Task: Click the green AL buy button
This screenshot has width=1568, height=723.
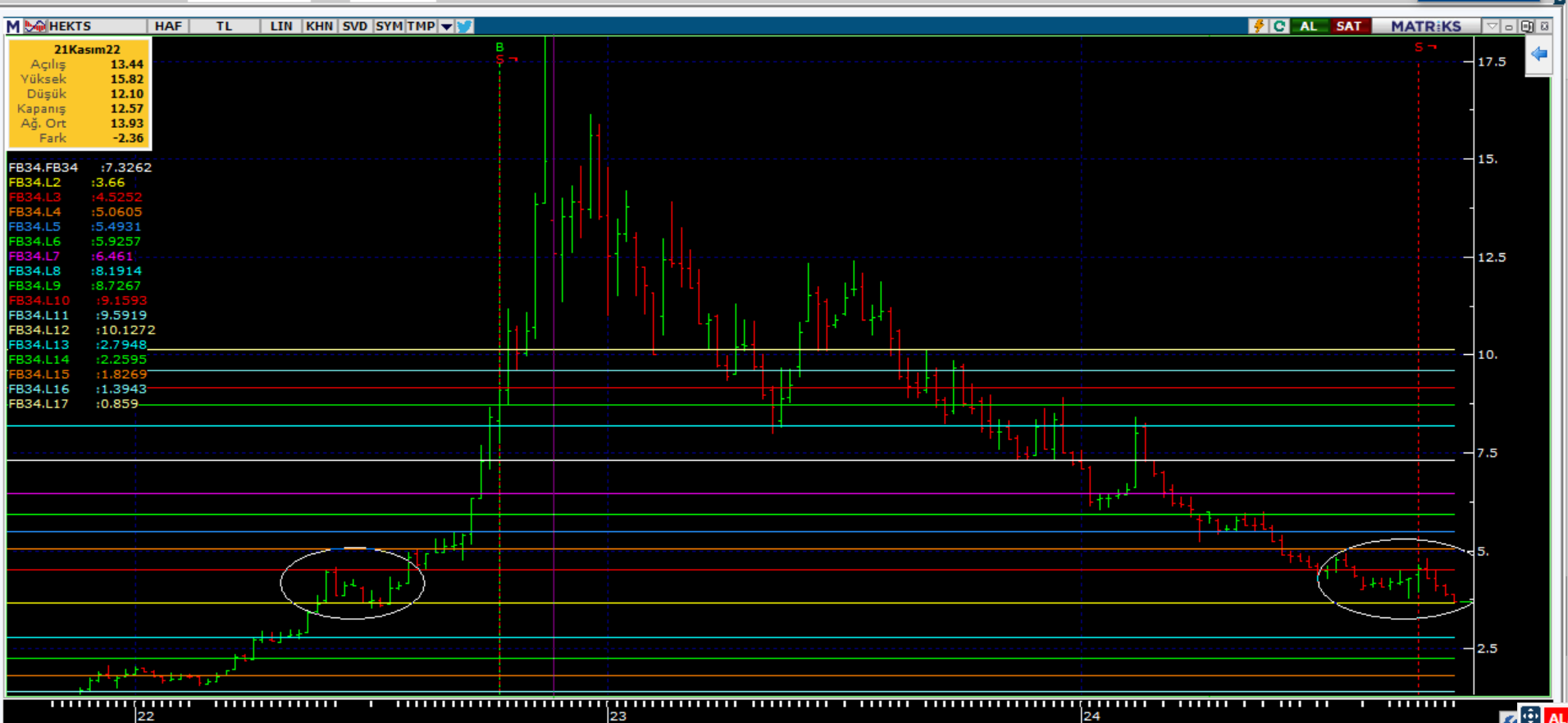Action: tap(1309, 26)
